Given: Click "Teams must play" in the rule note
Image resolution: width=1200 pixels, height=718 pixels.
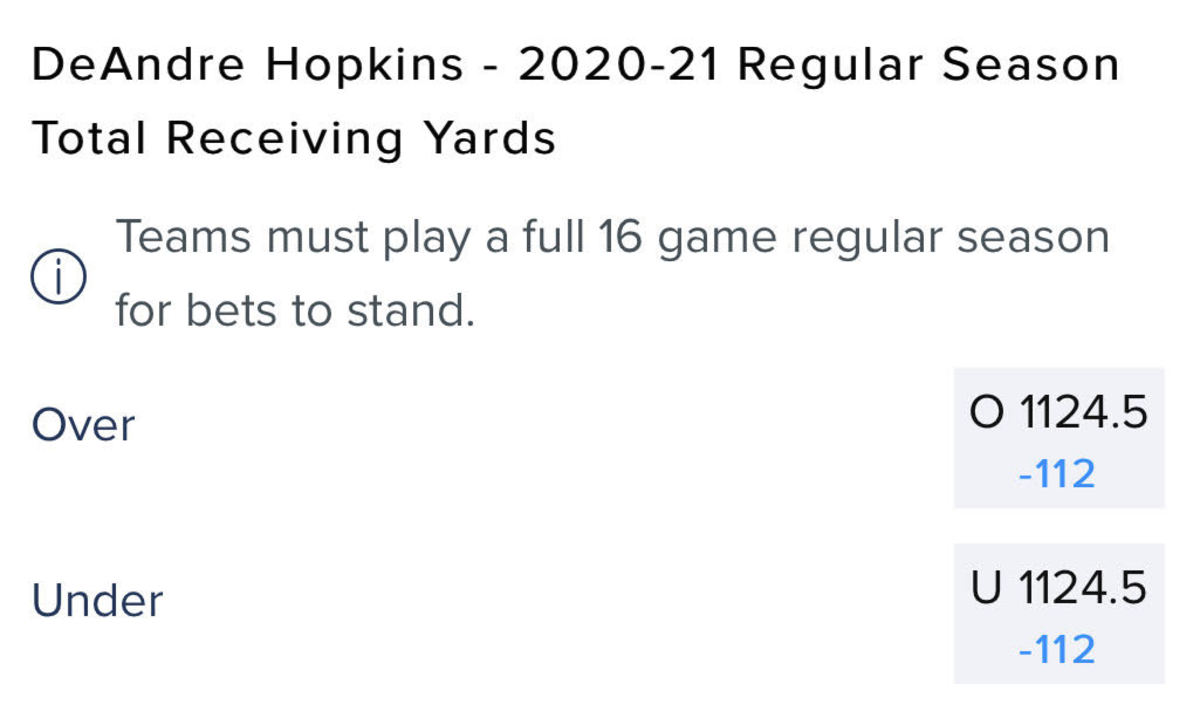Looking at the screenshot, I should 292,238.
